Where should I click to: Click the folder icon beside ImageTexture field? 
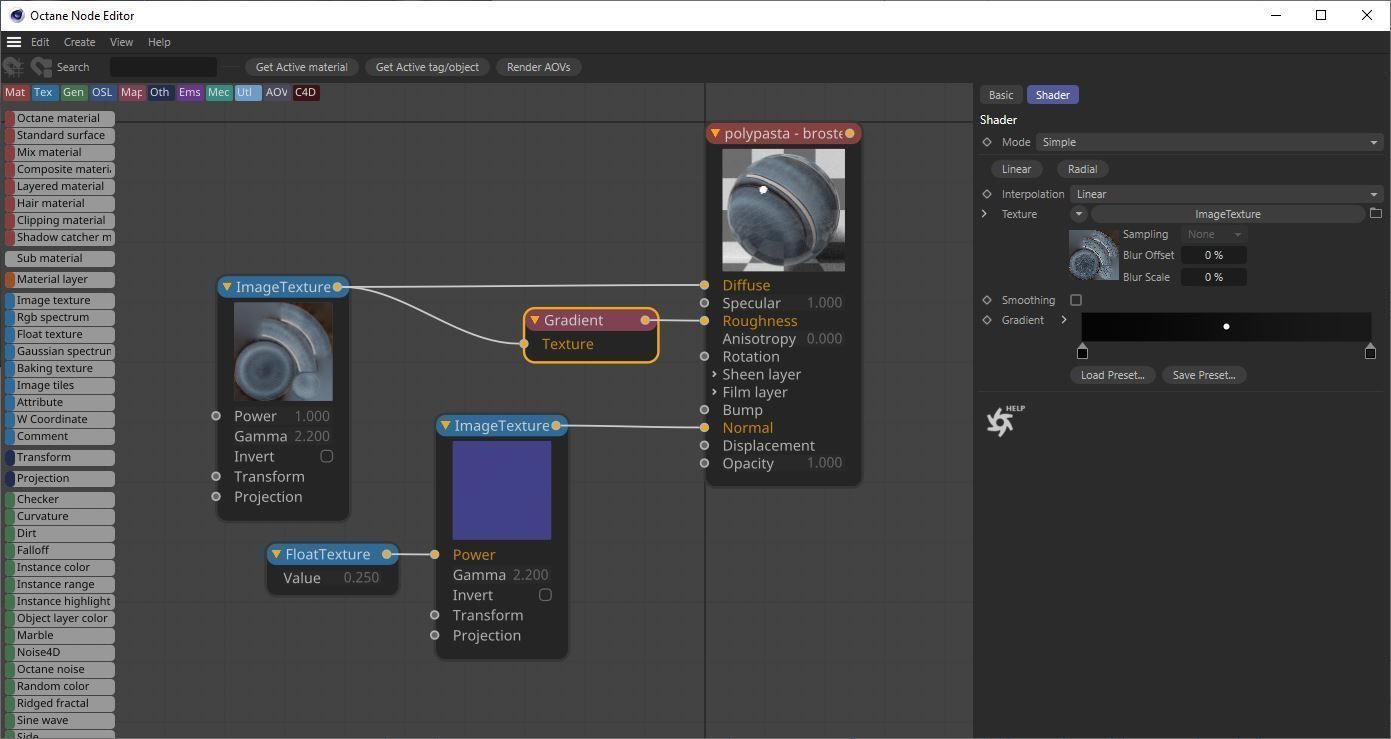(1376, 214)
